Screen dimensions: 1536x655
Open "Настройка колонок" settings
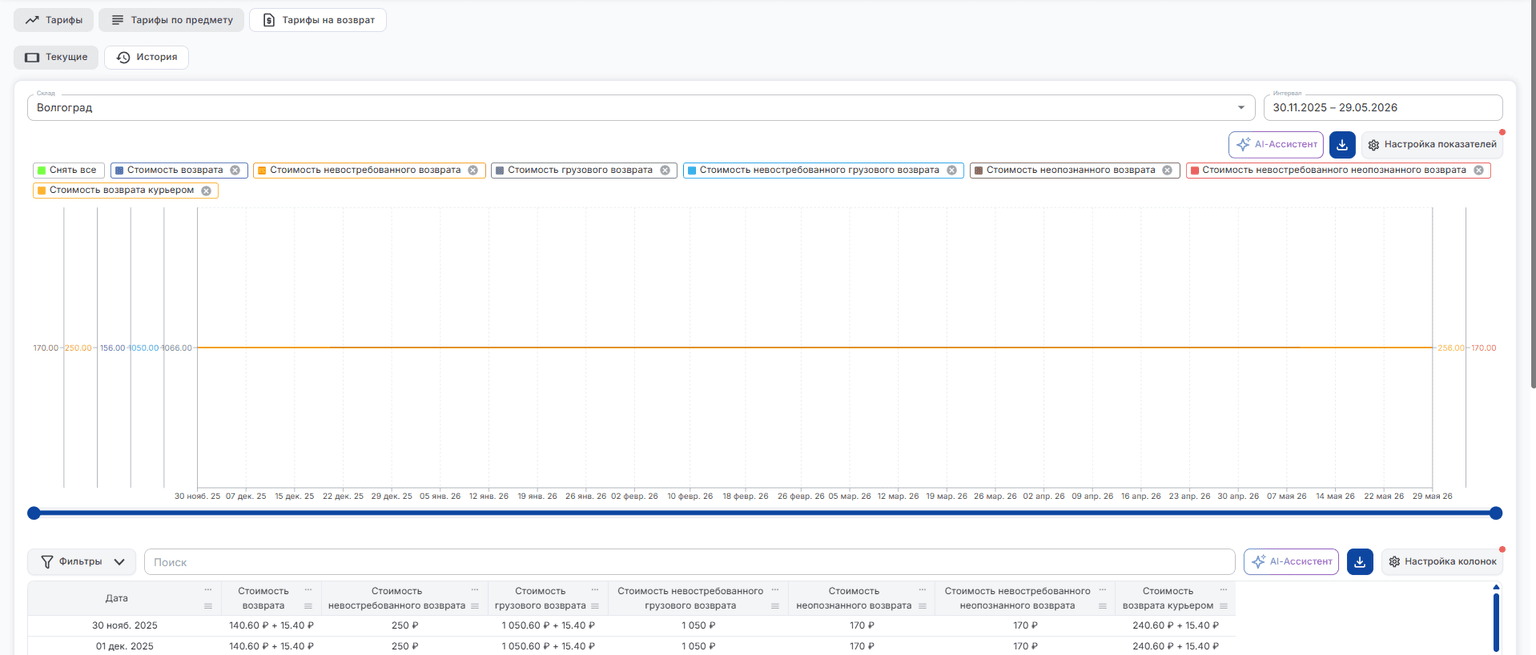pos(1442,562)
